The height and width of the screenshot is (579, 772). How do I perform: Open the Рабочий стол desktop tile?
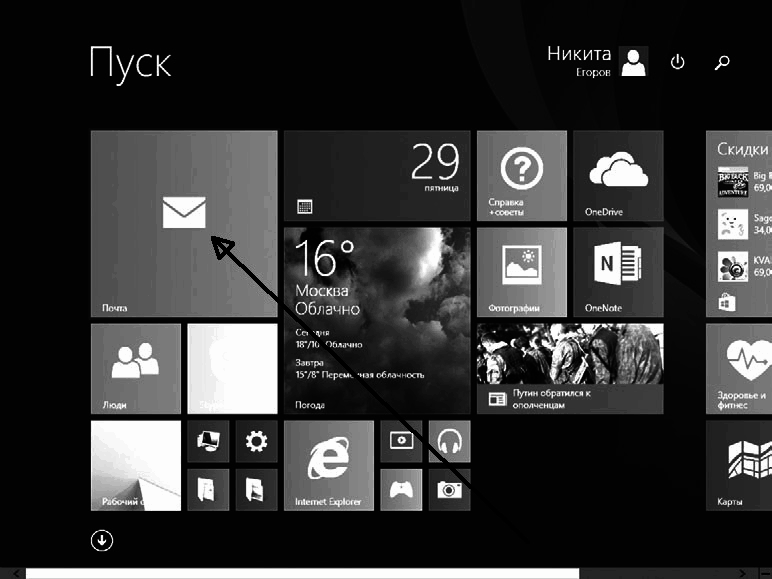(x=136, y=465)
